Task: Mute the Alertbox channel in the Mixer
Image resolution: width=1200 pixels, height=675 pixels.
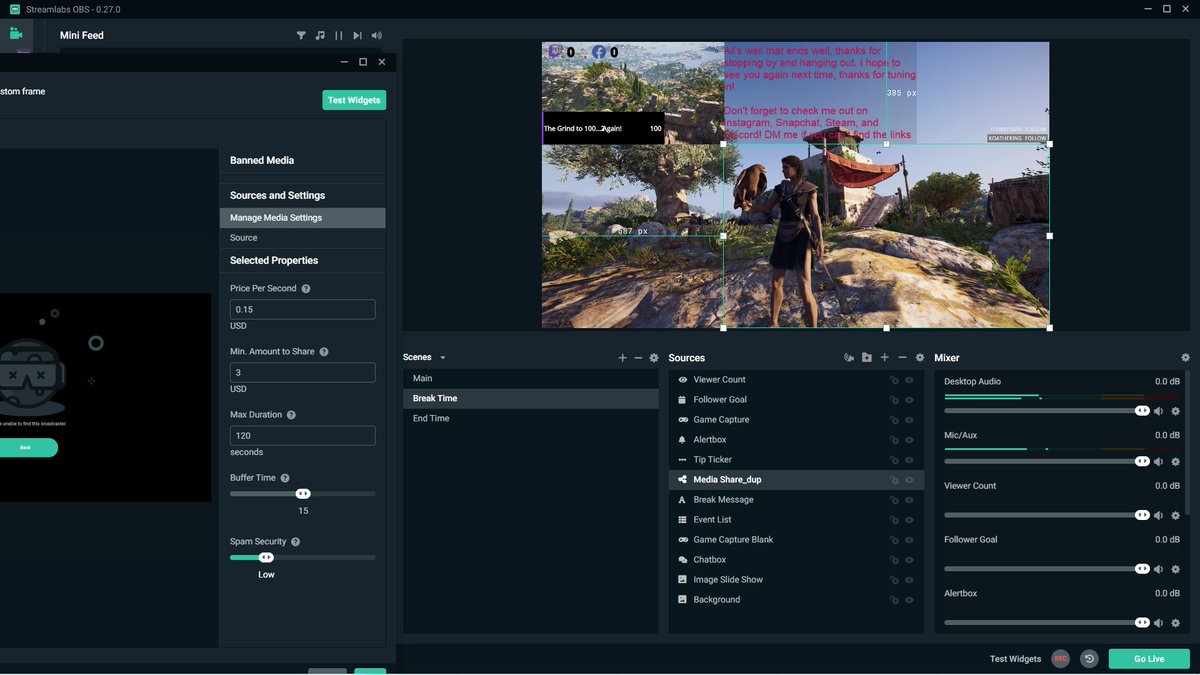Action: [x=1159, y=622]
